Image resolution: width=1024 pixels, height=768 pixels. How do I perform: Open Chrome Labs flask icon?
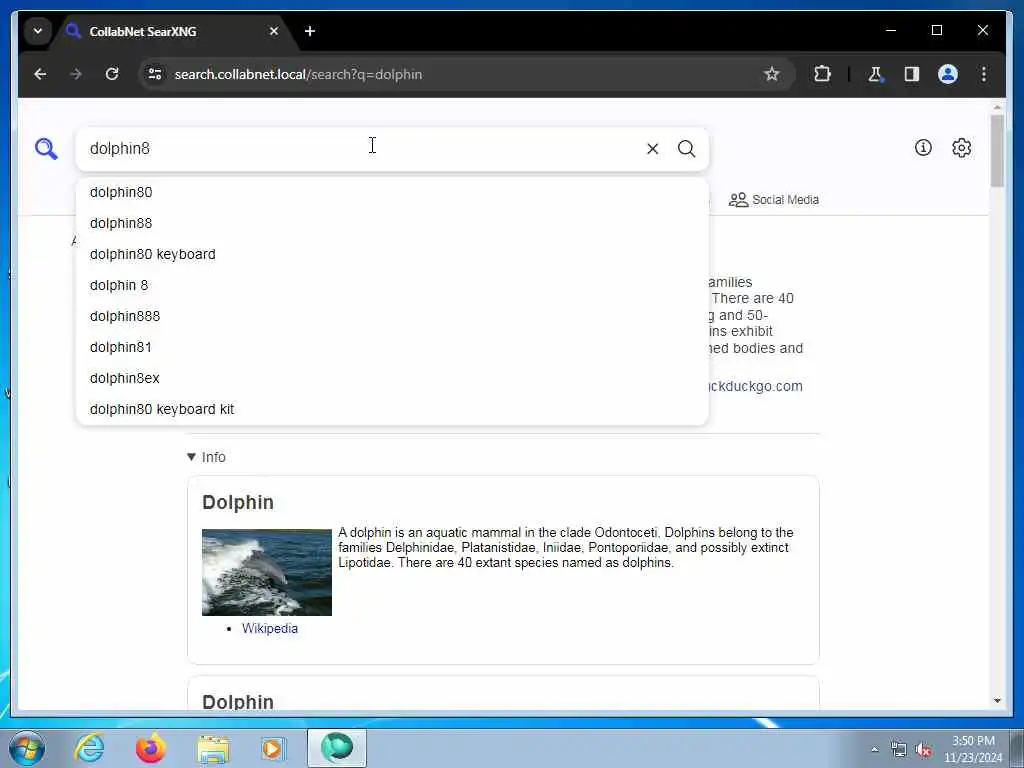875,74
